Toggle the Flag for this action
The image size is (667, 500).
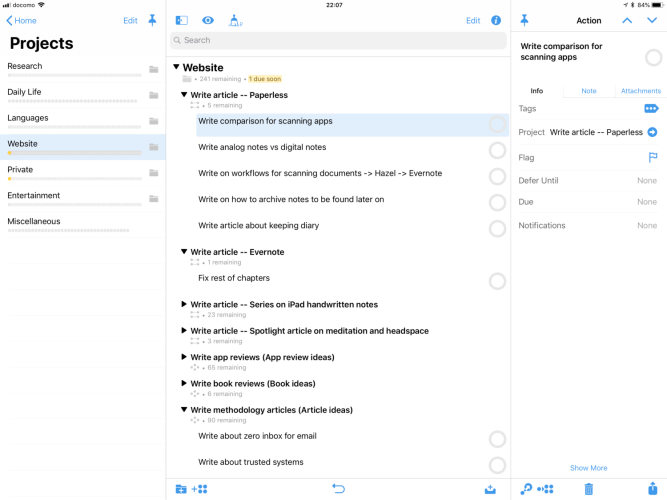pos(652,157)
